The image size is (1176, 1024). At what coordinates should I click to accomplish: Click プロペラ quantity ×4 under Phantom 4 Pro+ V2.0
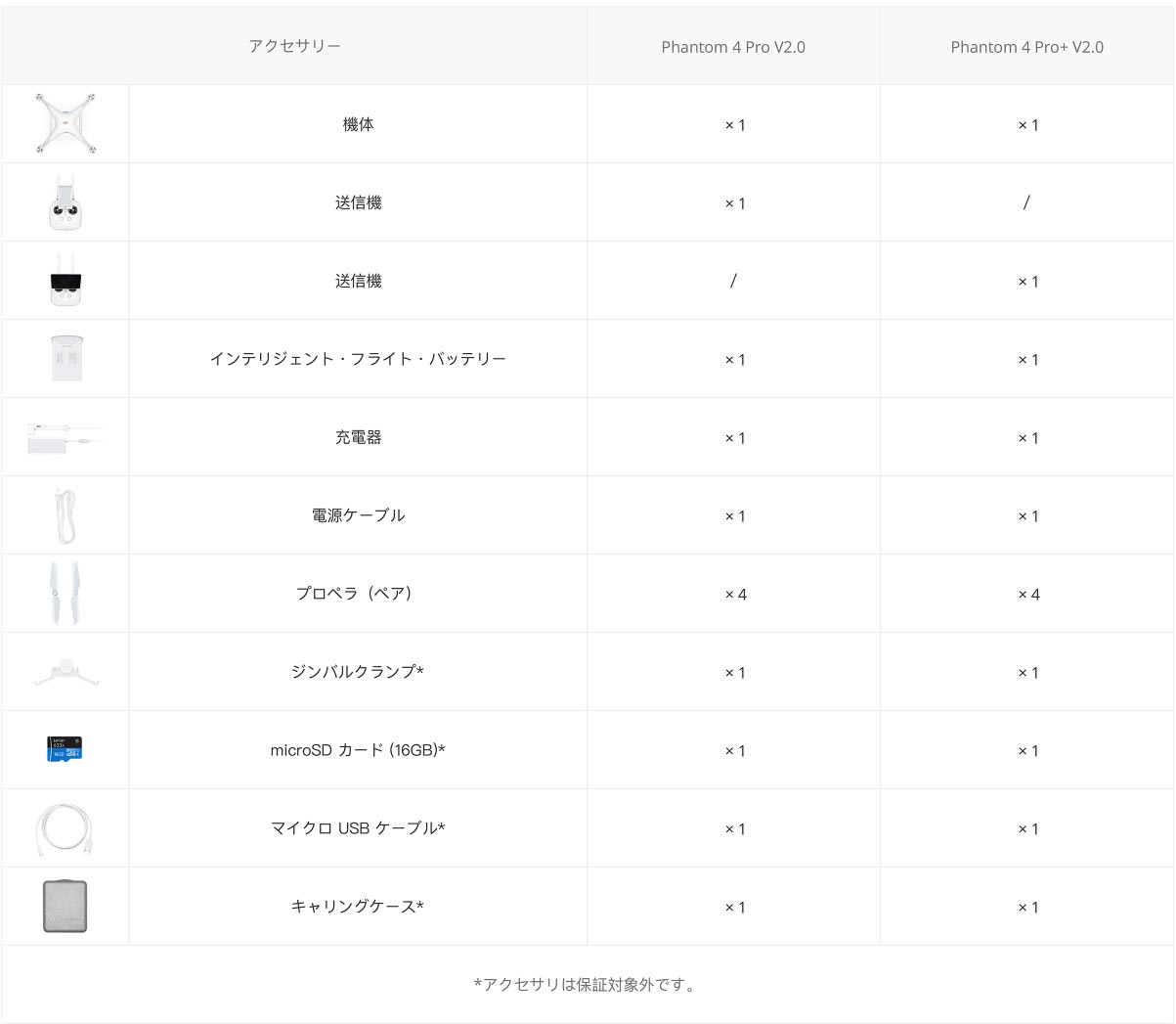pos(1028,595)
